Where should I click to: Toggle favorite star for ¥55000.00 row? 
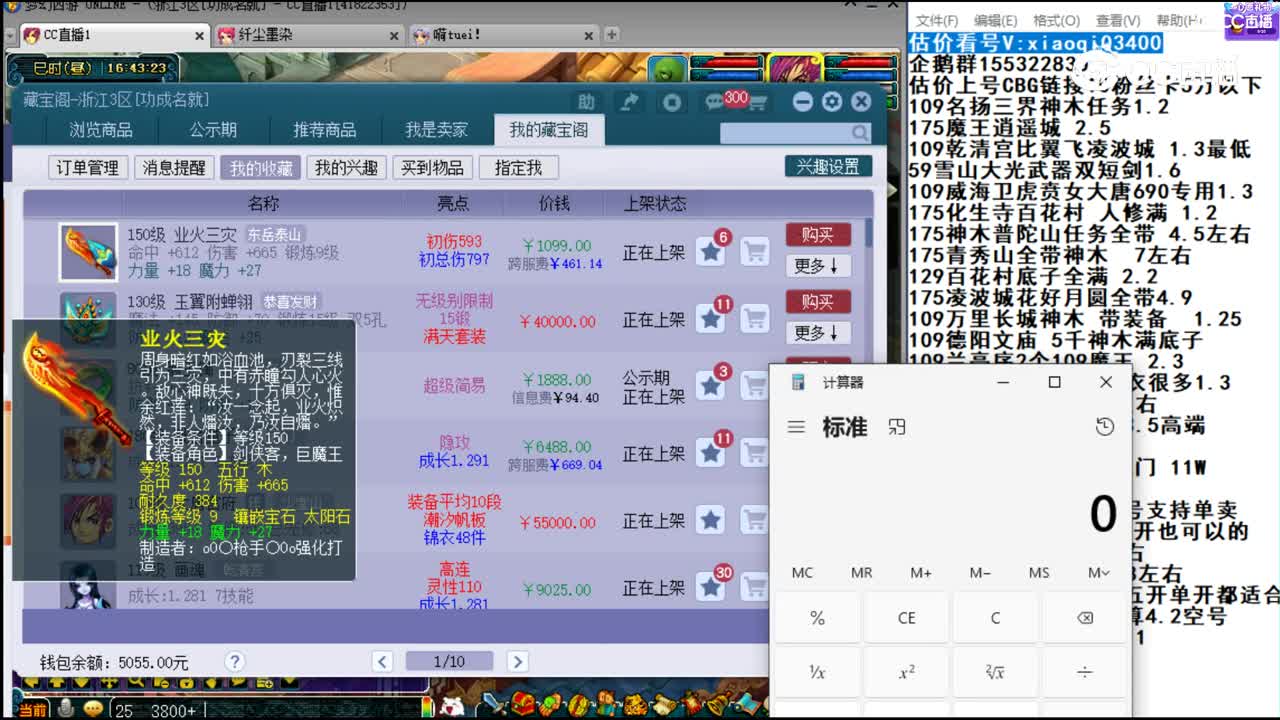click(x=711, y=520)
